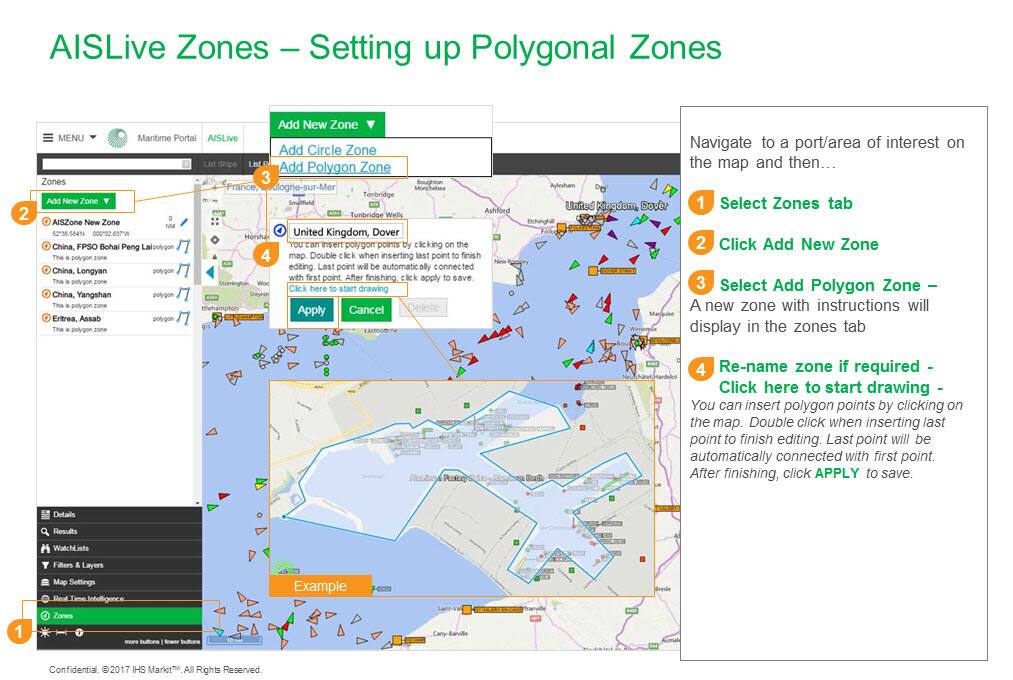The image size is (1013, 680).
Task: Toggle the China, FPSO Bohai Peng Lai zone marker
Action: [x=46, y=246]
